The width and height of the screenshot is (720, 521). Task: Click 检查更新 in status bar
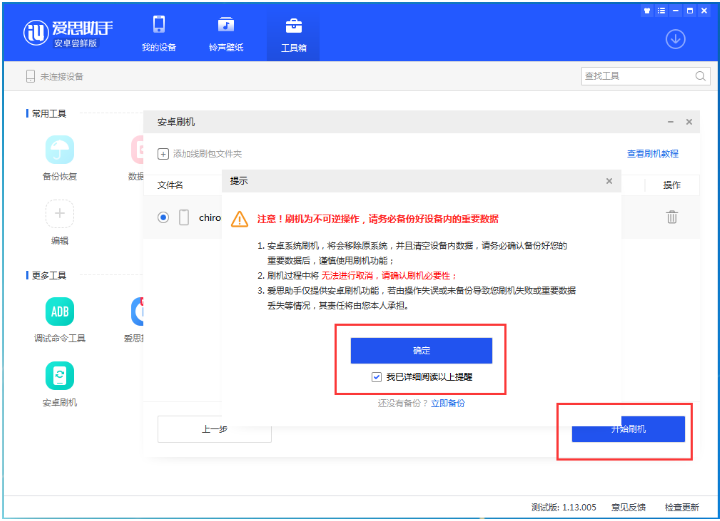pos(682,507)
